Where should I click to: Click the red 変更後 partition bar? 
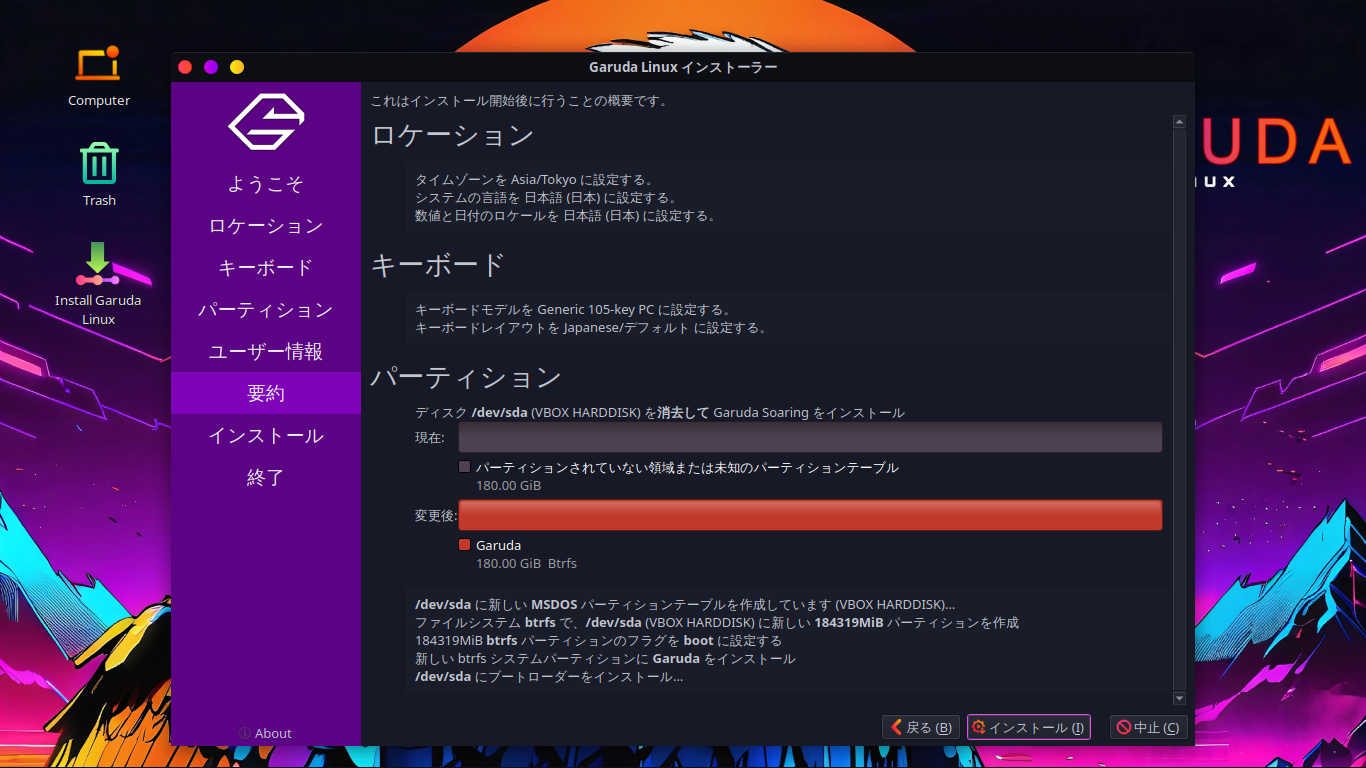(x=810, y=515)
